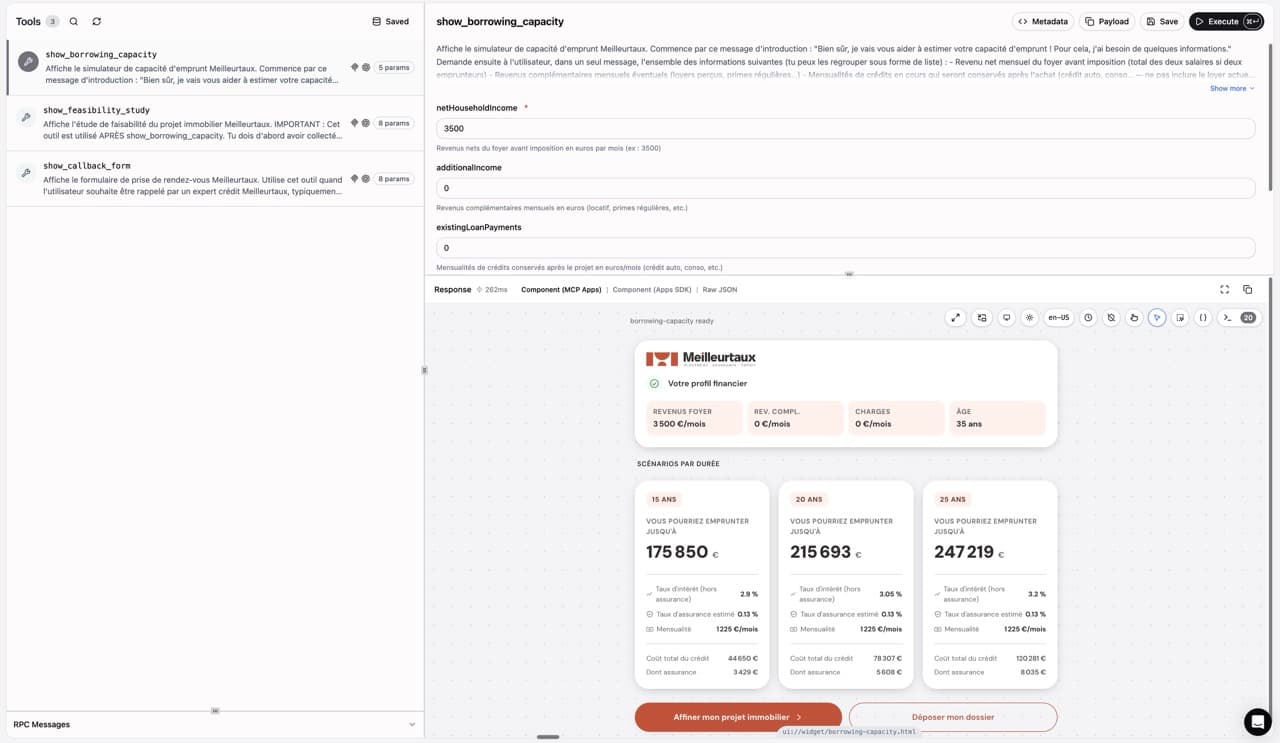
Task: Save the current tool request
Action: (x=1162, y=21)
